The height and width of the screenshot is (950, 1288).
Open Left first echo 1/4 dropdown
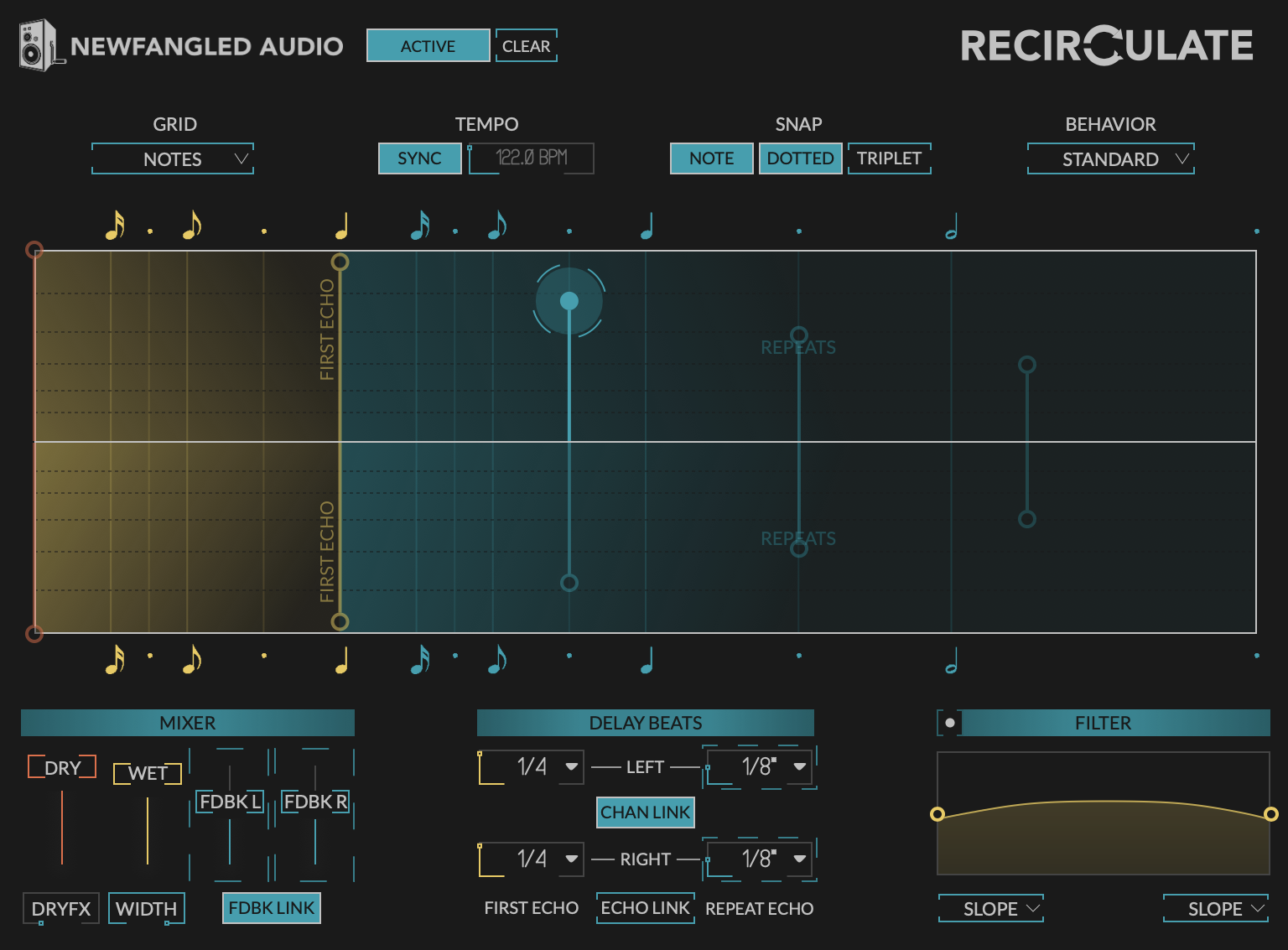coord(531,767)
